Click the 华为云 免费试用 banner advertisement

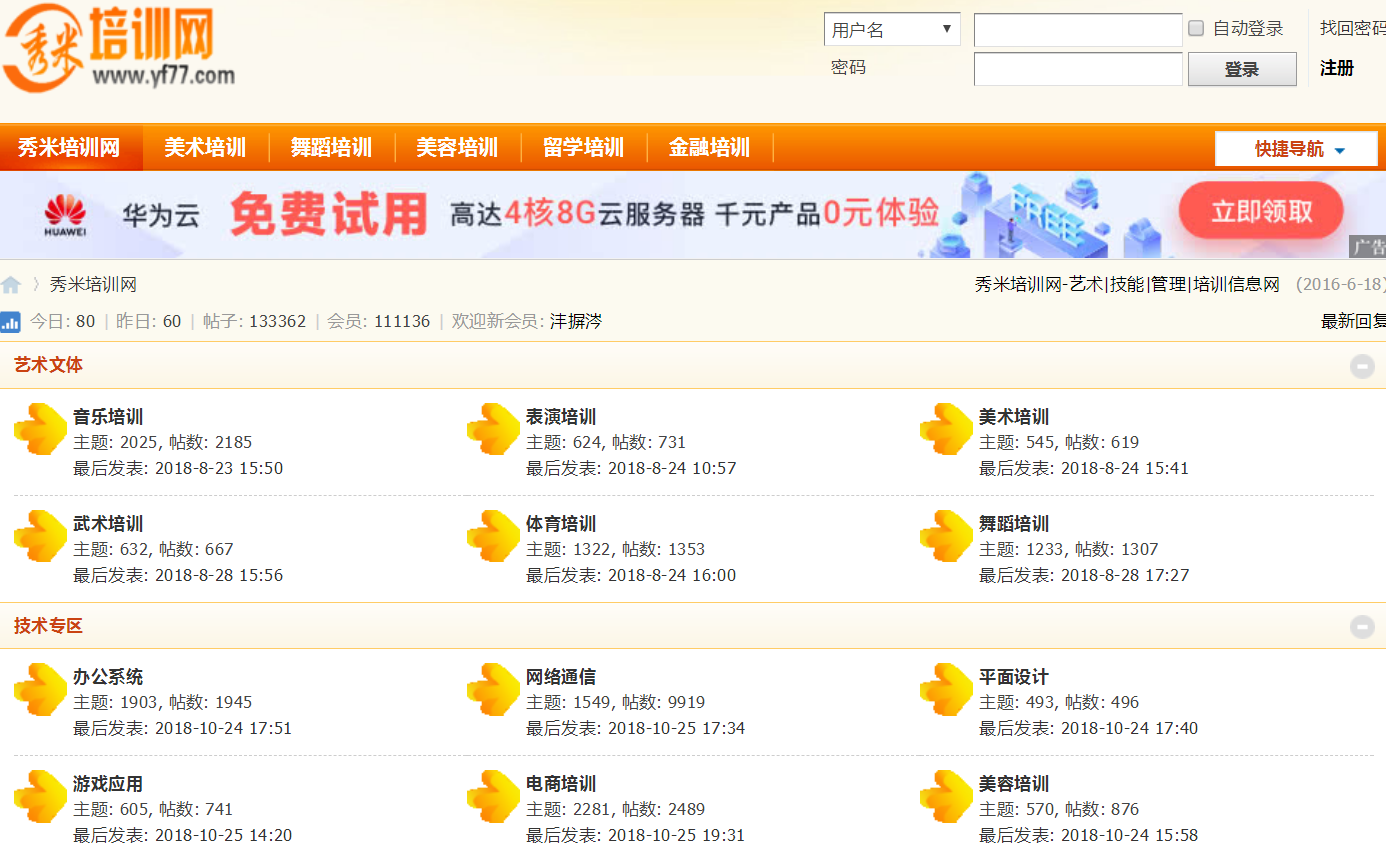(x=693, y=215)
